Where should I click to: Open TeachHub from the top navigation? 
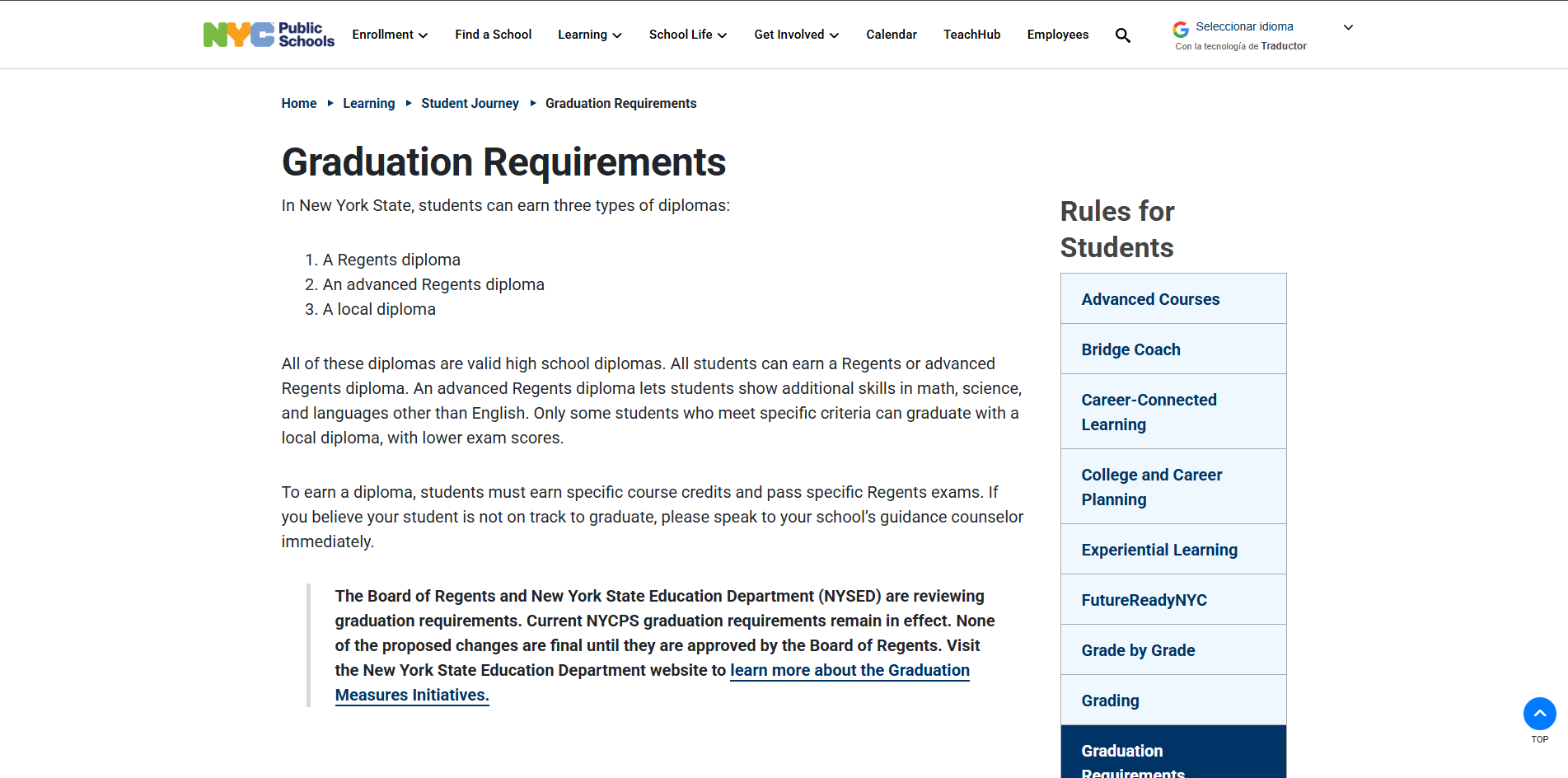pos(971,35)
